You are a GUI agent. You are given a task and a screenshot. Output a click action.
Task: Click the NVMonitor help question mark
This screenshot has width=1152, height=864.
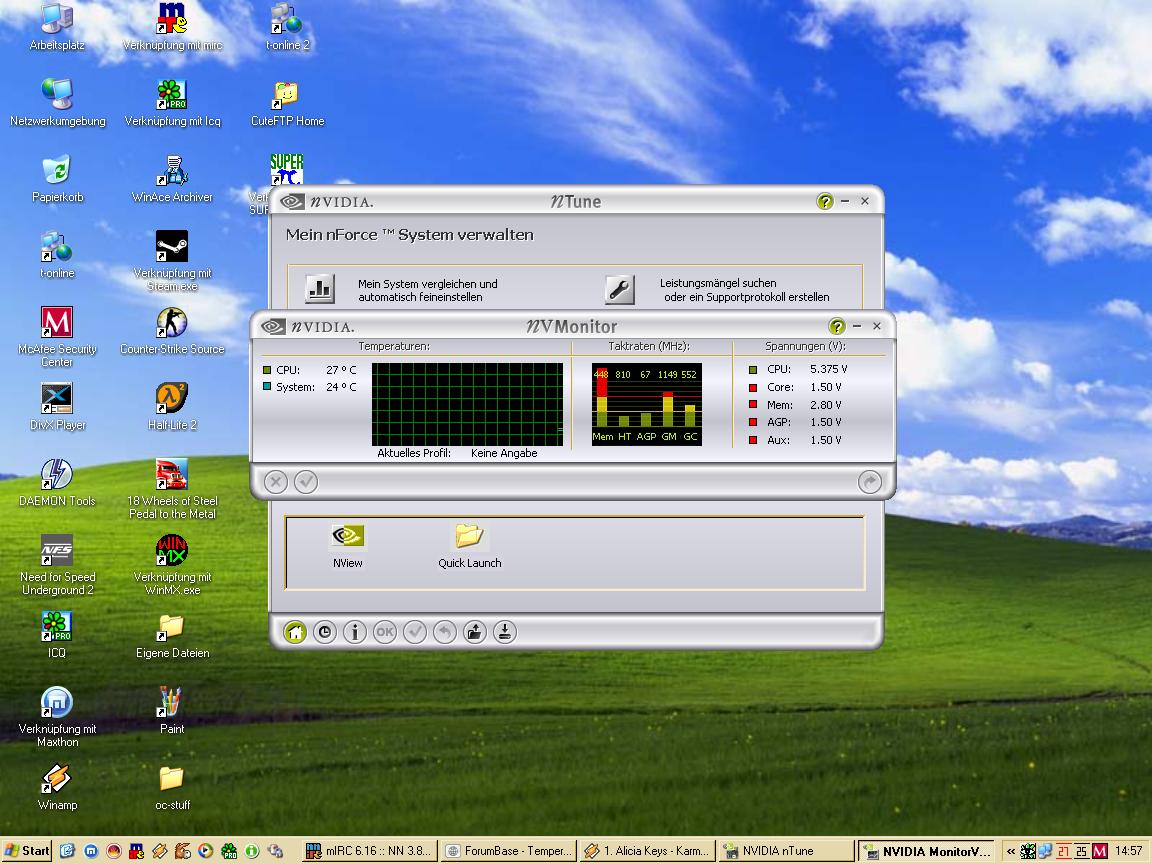836,326
